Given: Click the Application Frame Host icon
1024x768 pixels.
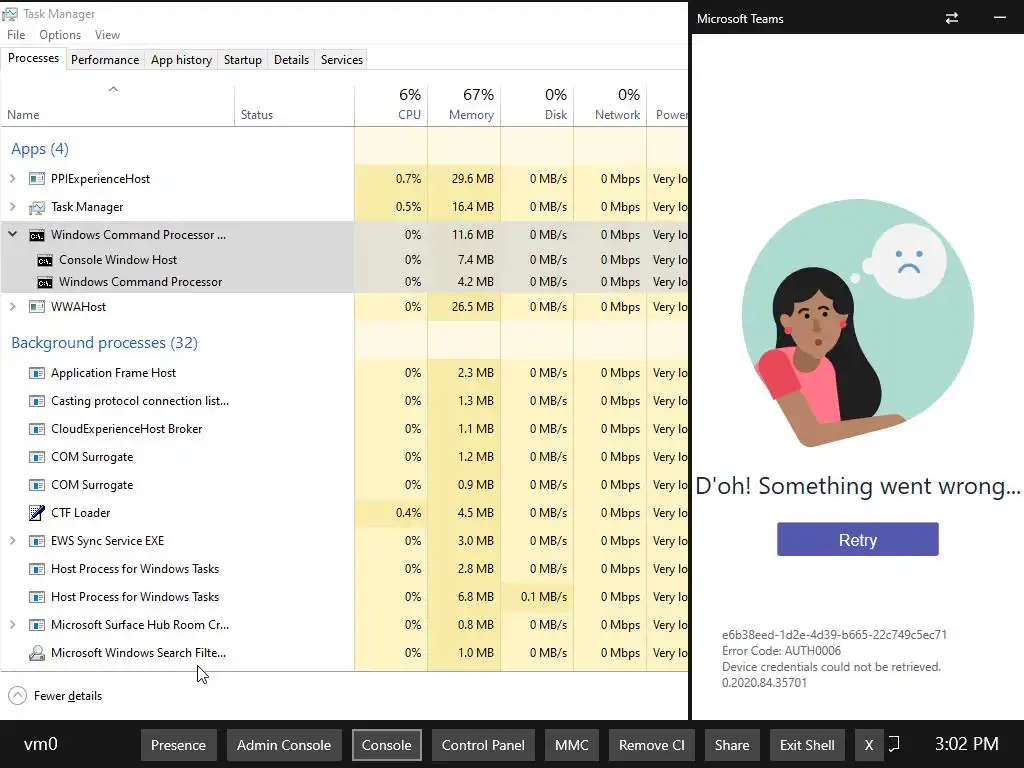Looking at the screenshot, I should (x=37, y=374).
